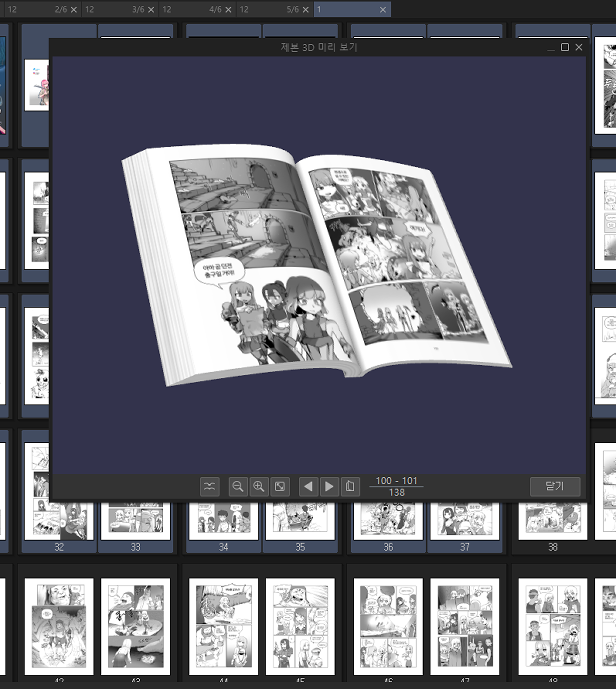Click the page number label 32
Viewport: 616px width, 689px height.
pyautogui.click(x=59, y=547)
